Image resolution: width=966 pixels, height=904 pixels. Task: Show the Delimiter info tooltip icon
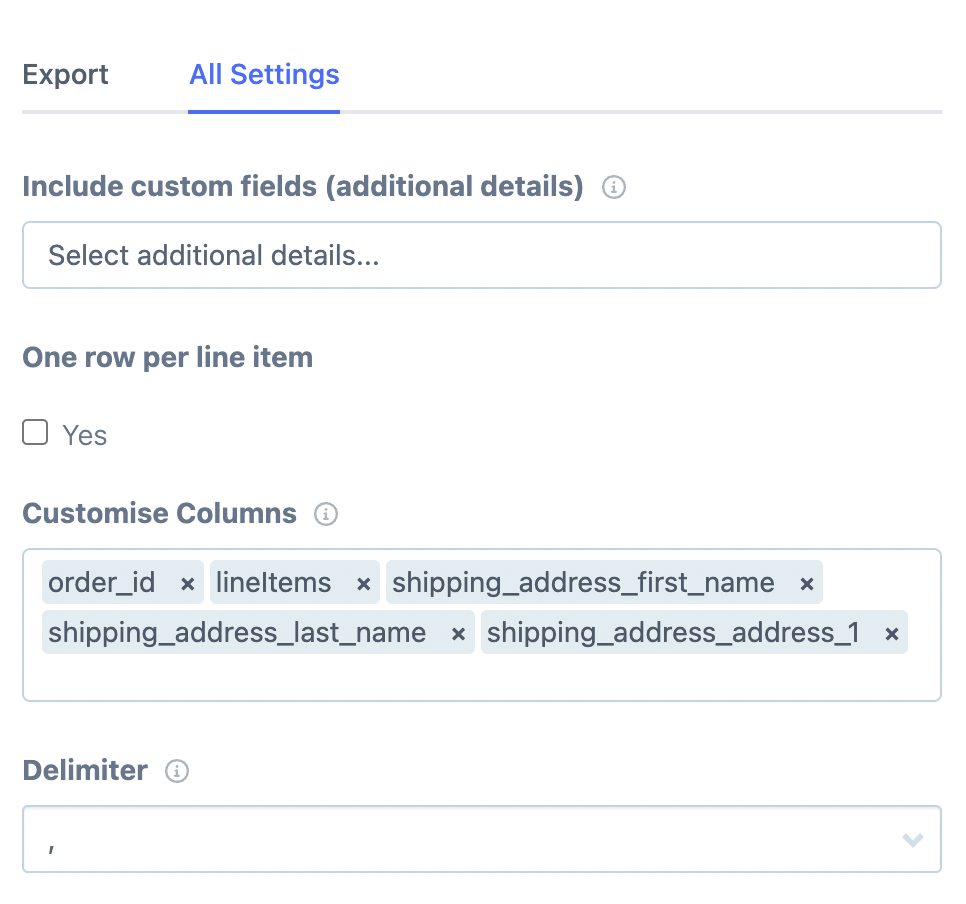click(x=177, y=771)
